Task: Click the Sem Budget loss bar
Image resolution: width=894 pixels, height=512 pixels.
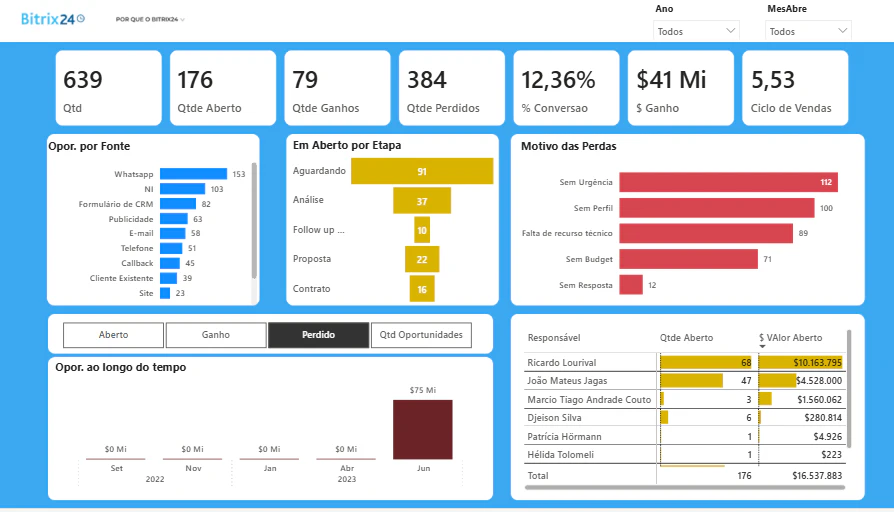Action: [689, 259]
